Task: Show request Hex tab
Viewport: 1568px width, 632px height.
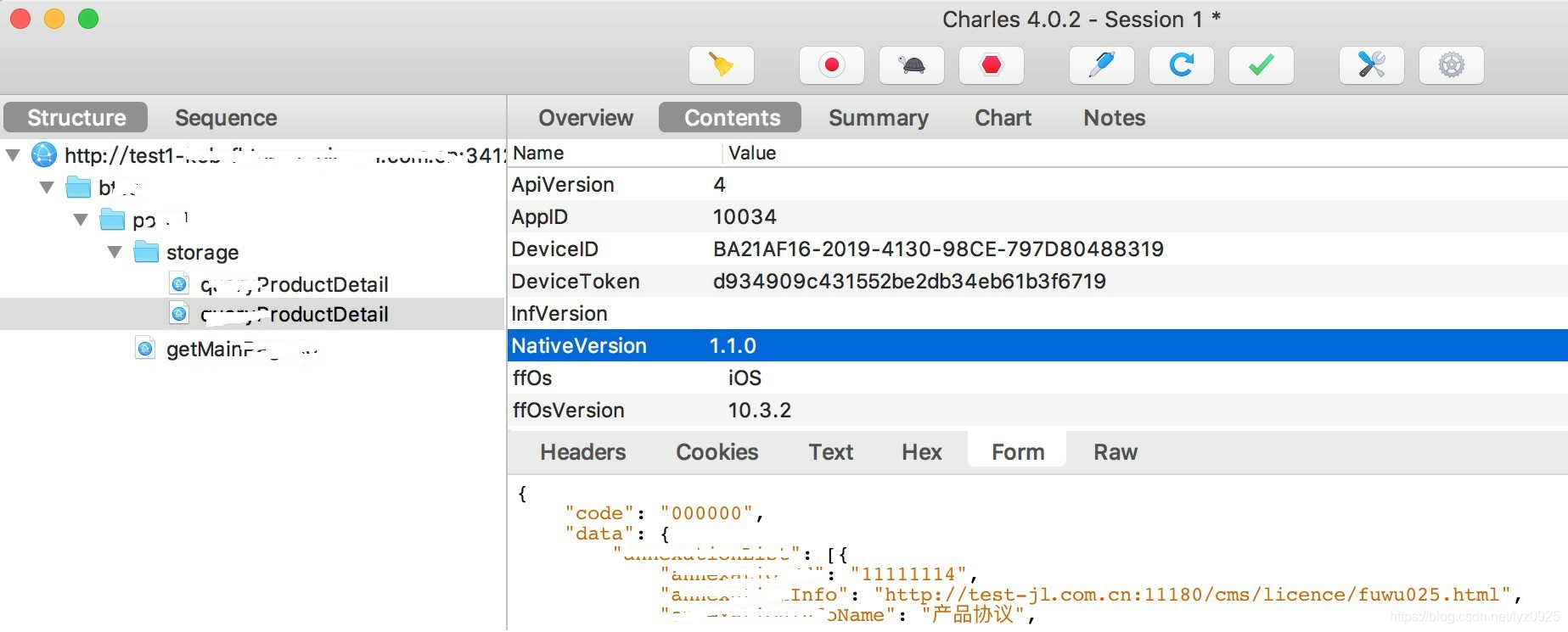Action: [x=922, y=451]
